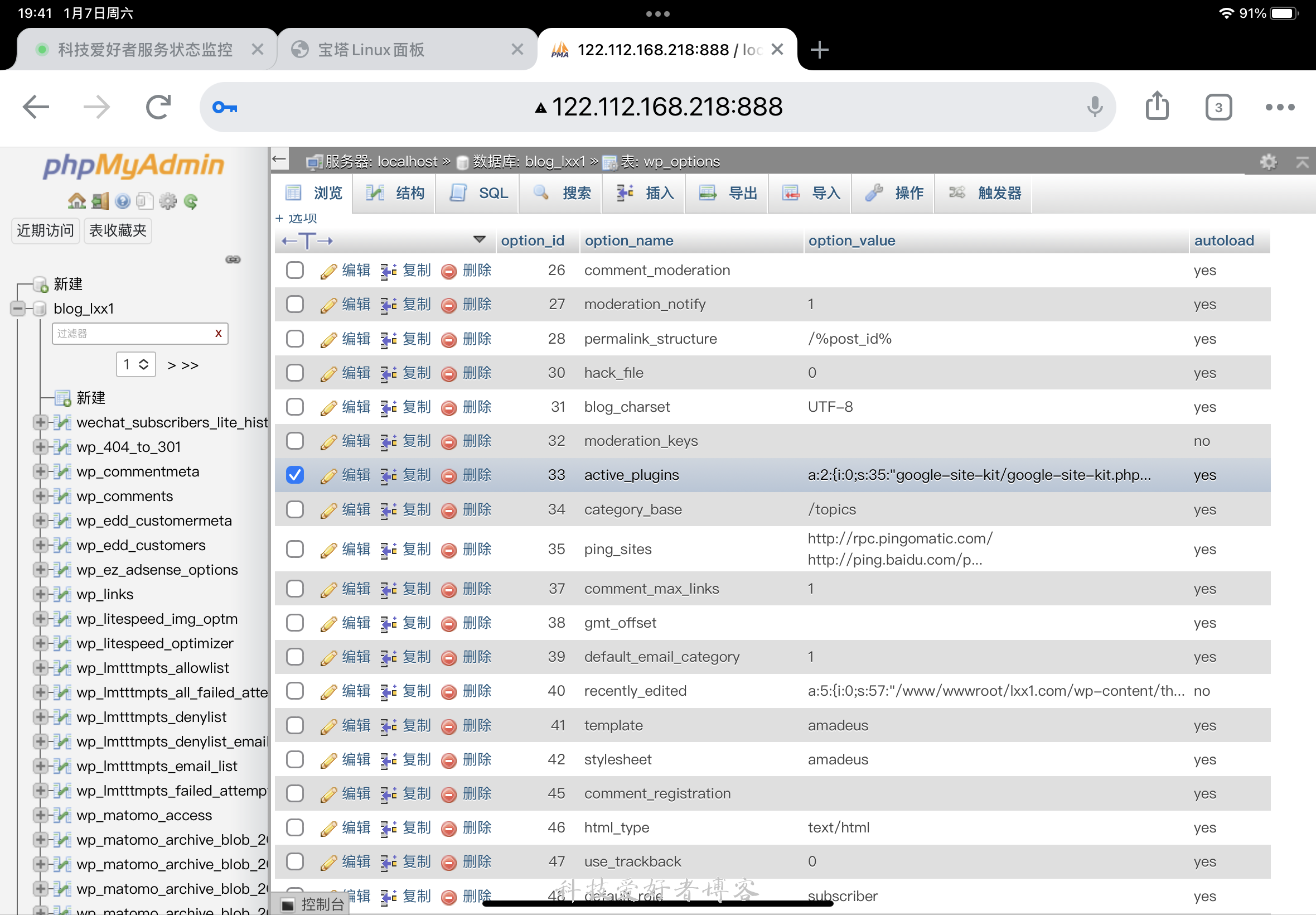Tap the browser back arrow

pyautogui.click(x=36, y=107)
